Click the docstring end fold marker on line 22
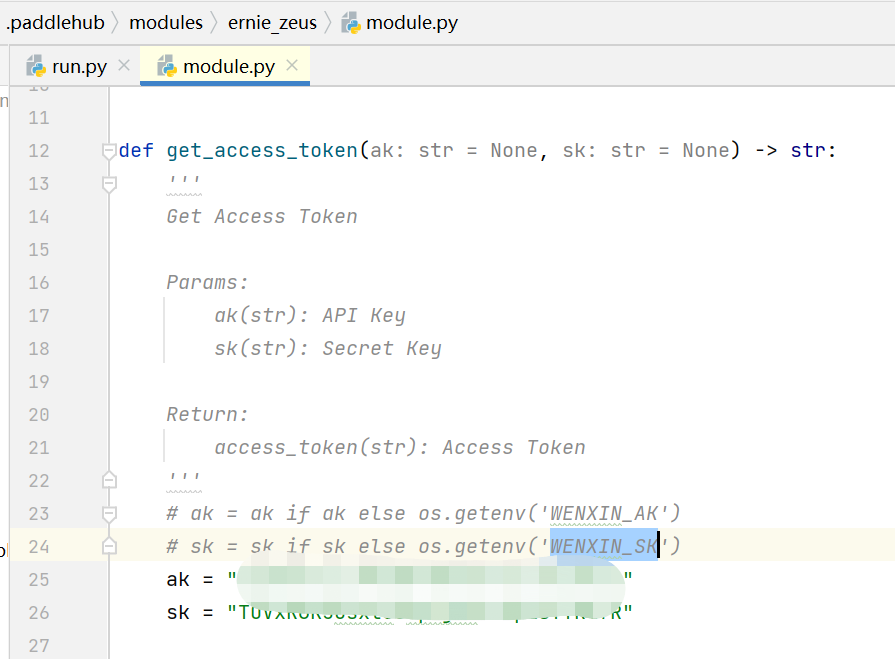 (109, 480)
